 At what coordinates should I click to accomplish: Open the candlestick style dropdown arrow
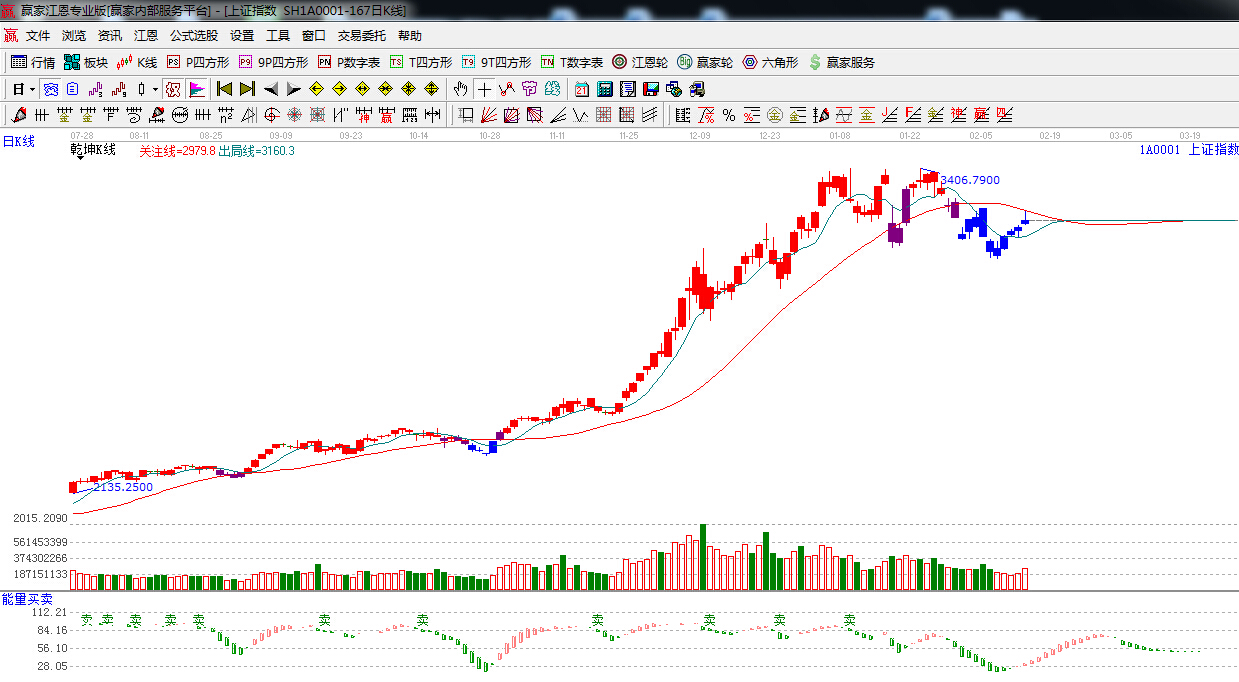pos(154,89)
